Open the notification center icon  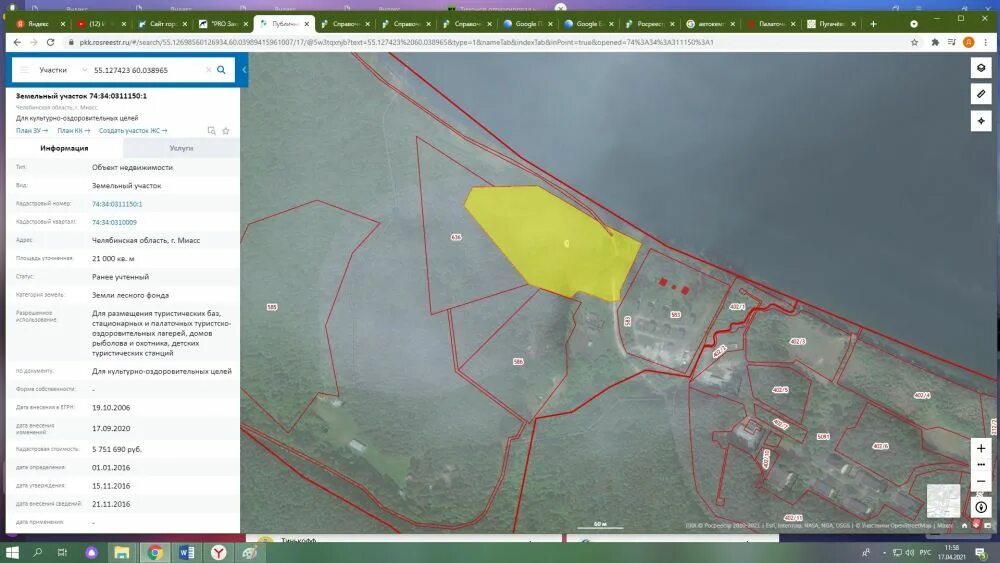pyautogui.click(x=981, y=552)
